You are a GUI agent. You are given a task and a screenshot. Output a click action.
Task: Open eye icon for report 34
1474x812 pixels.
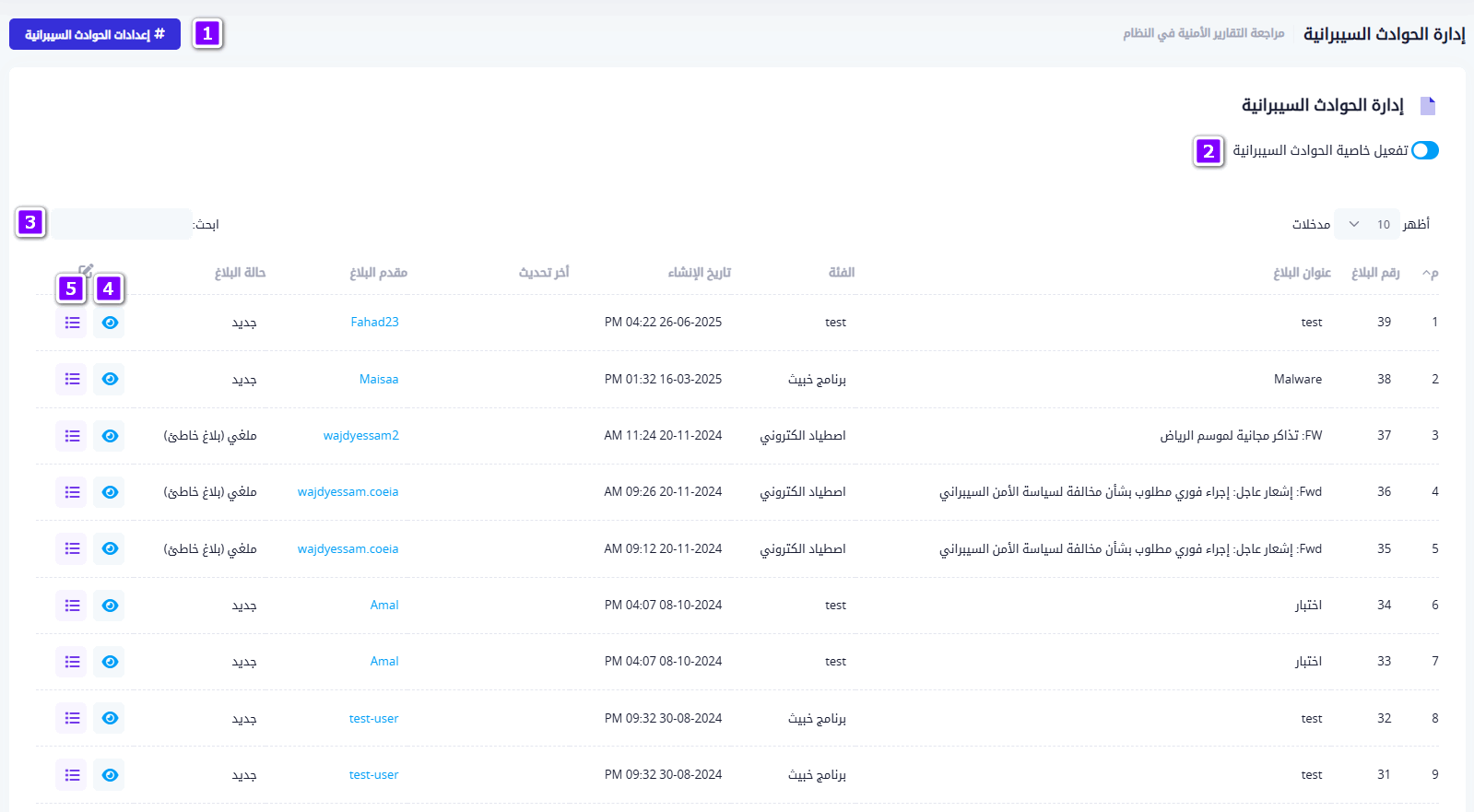tap(110, 606)
